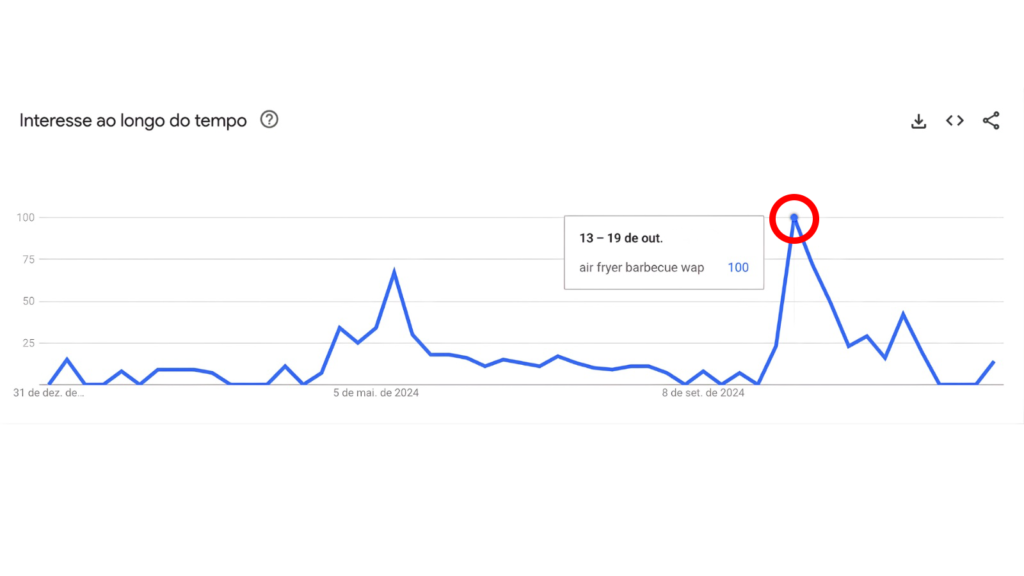Click the y-axis label 25
The width and height of the screenshot is (1024, 576).
[x=28, y=343]
